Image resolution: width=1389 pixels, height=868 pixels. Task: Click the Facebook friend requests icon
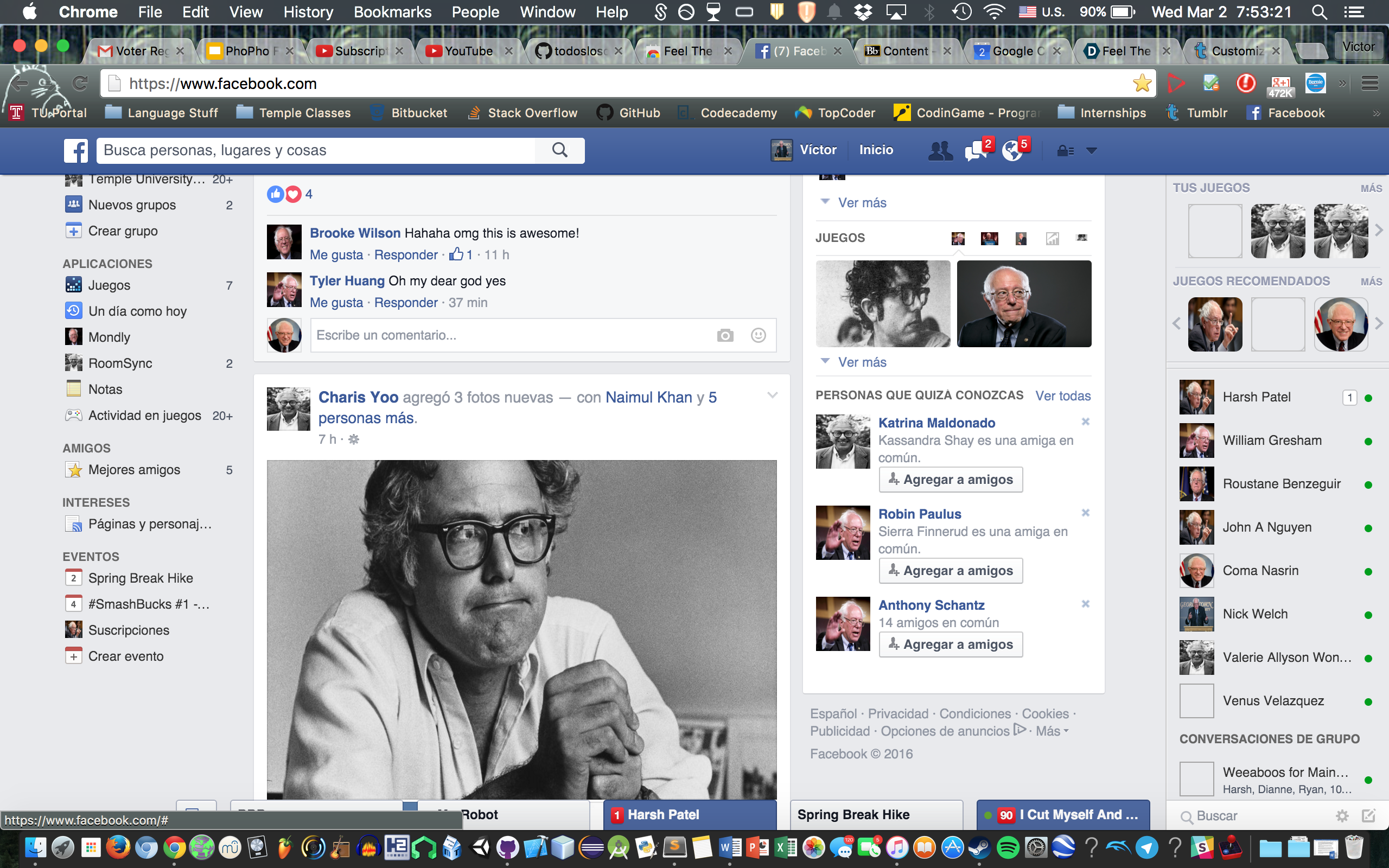940,150
